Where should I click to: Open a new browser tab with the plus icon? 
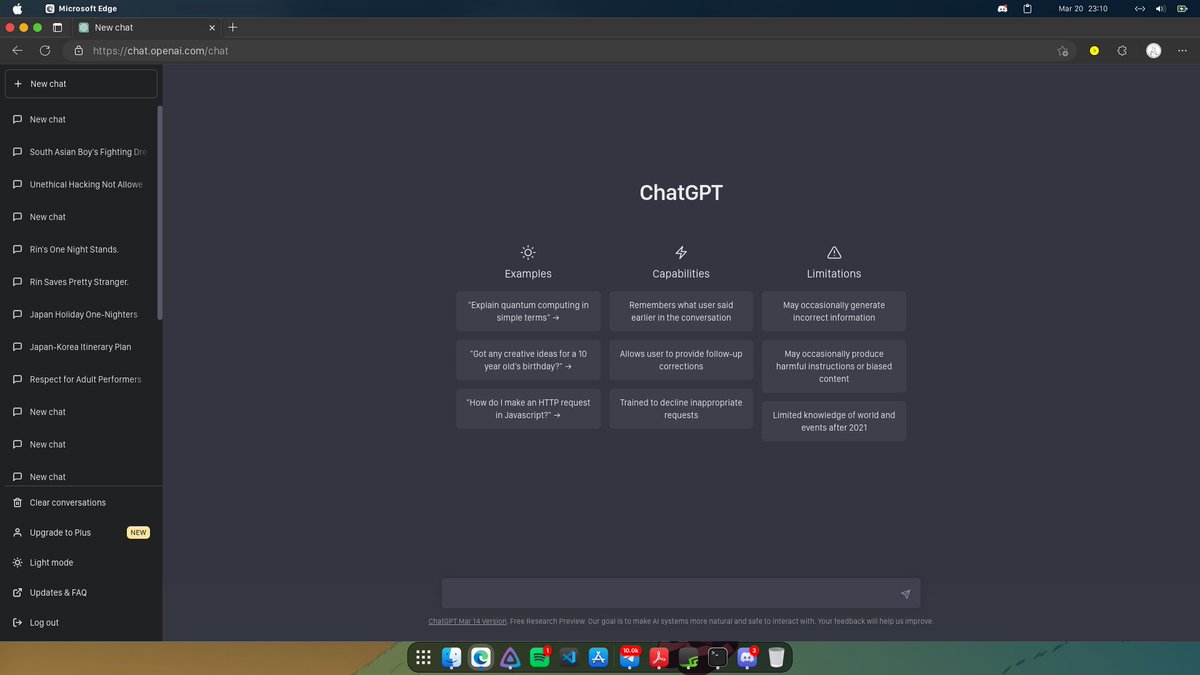tap(233, 27)
